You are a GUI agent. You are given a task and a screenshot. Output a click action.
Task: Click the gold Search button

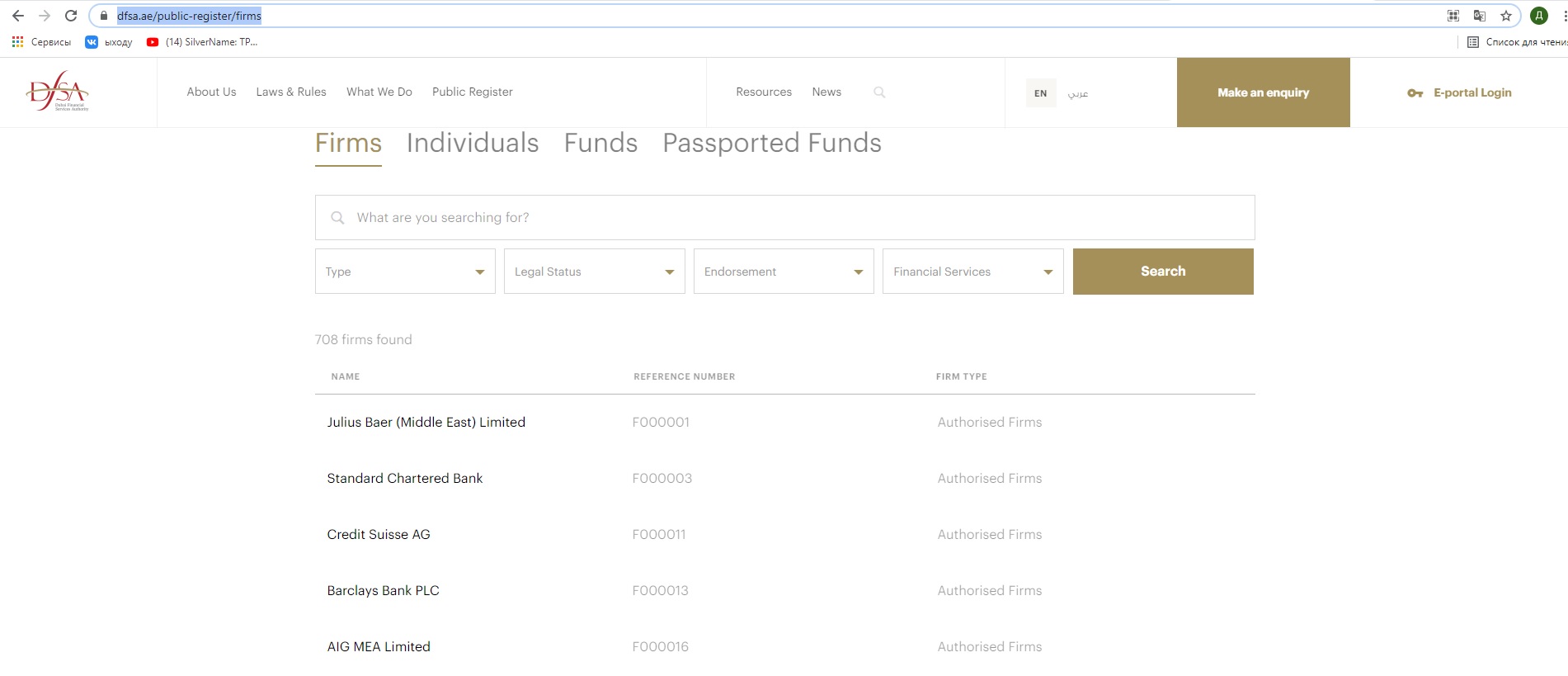[x=1163, y=272]
